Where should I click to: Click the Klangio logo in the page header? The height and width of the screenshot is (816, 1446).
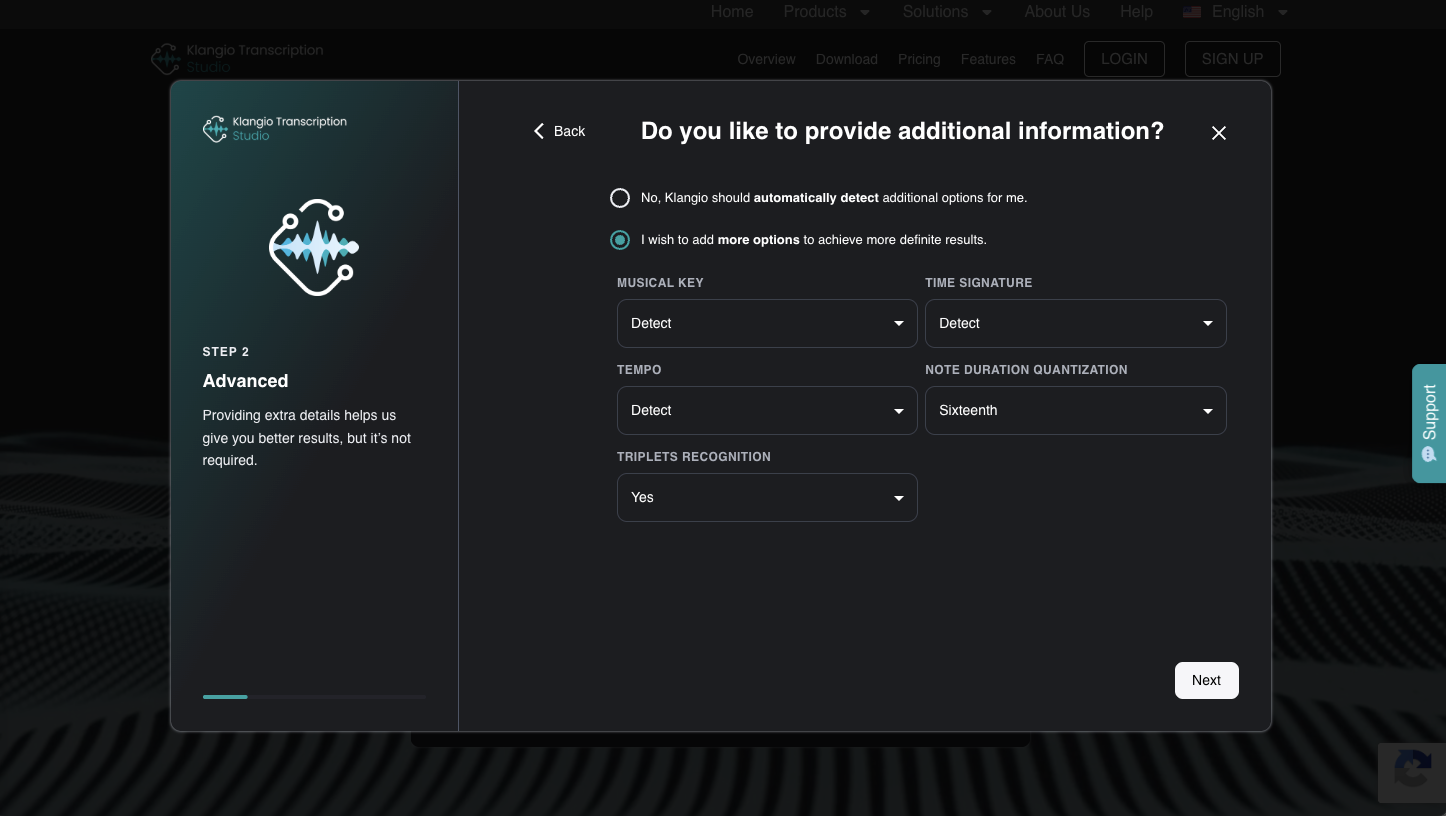(237, 58)
